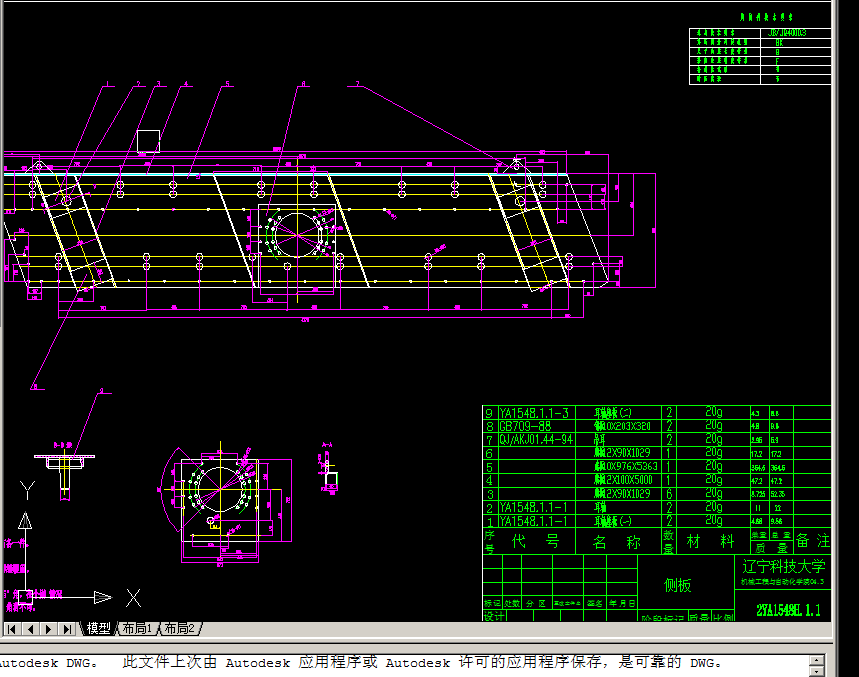This screenshot has width=859, height=677.
Task: Select leader label 5 above the drawing
Action: [x=227, y=84]
